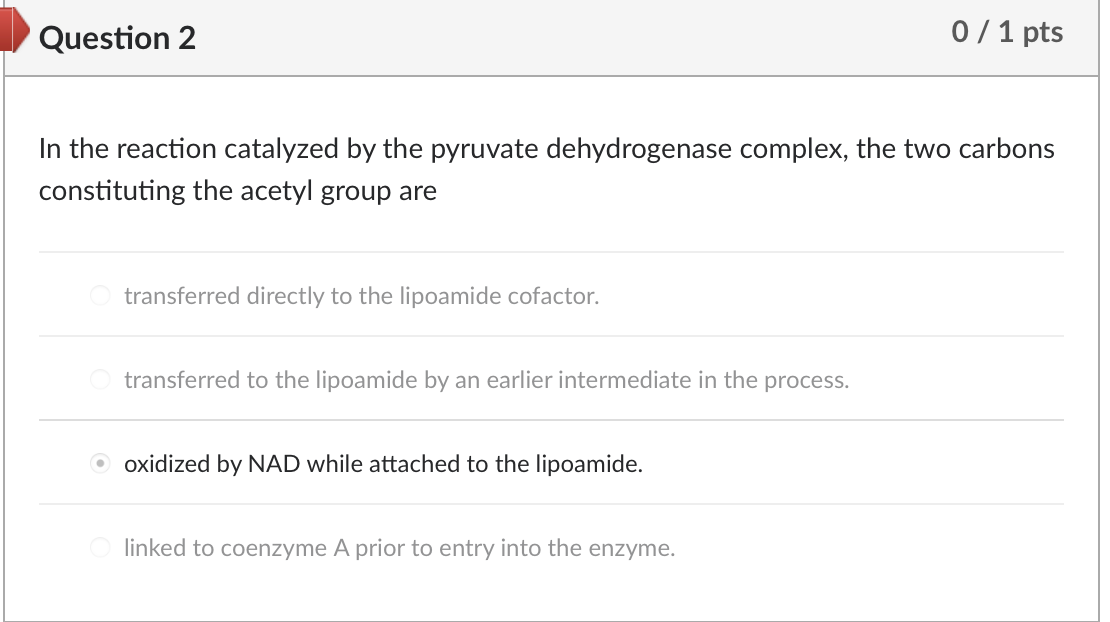Click the words 'constituting the acetyl group are'
Image resolution: width=1110 pixels, height=622 pixels.
pyautogui.click(x=238, y=191)
